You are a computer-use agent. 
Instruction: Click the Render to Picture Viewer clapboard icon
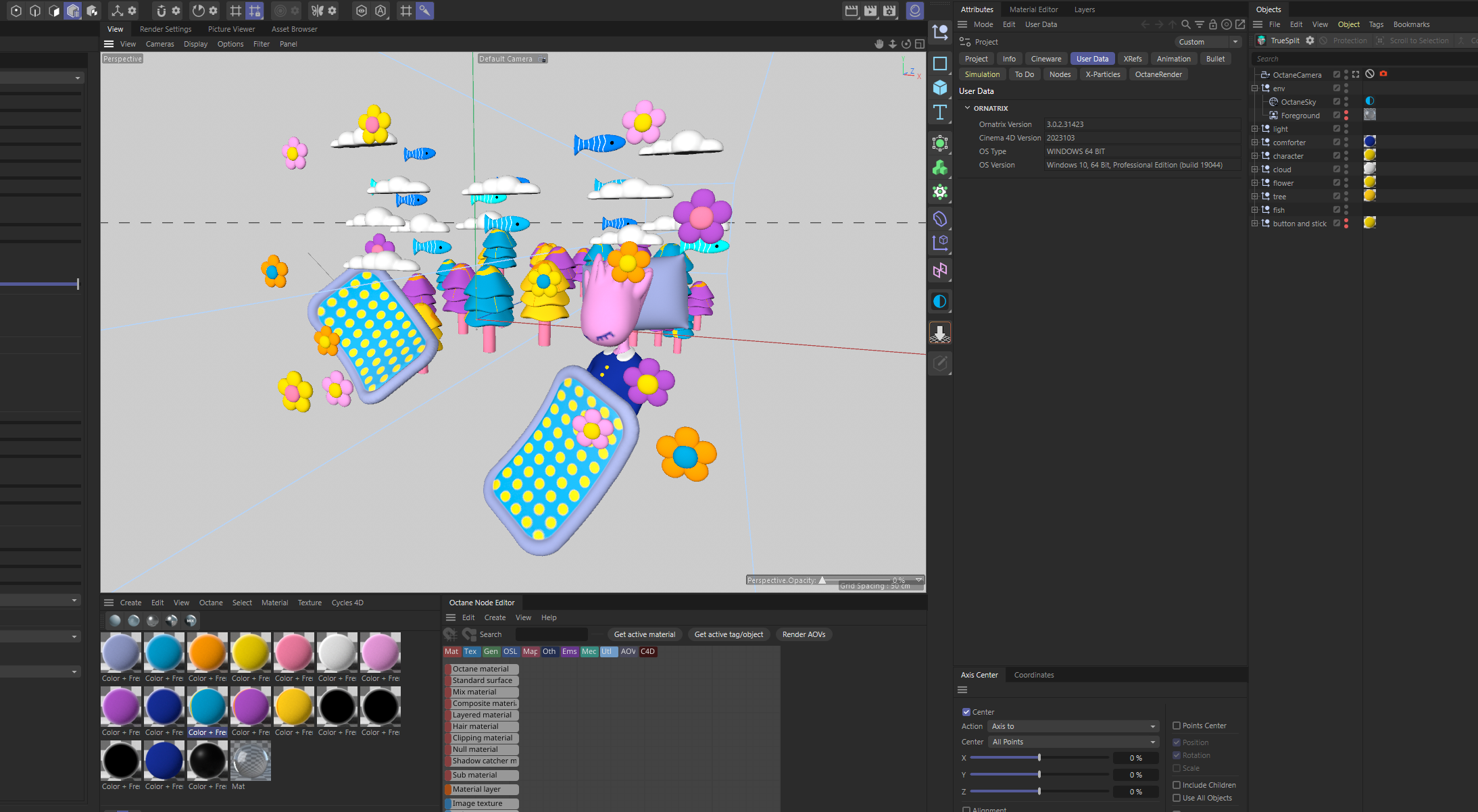coord(870,11)
